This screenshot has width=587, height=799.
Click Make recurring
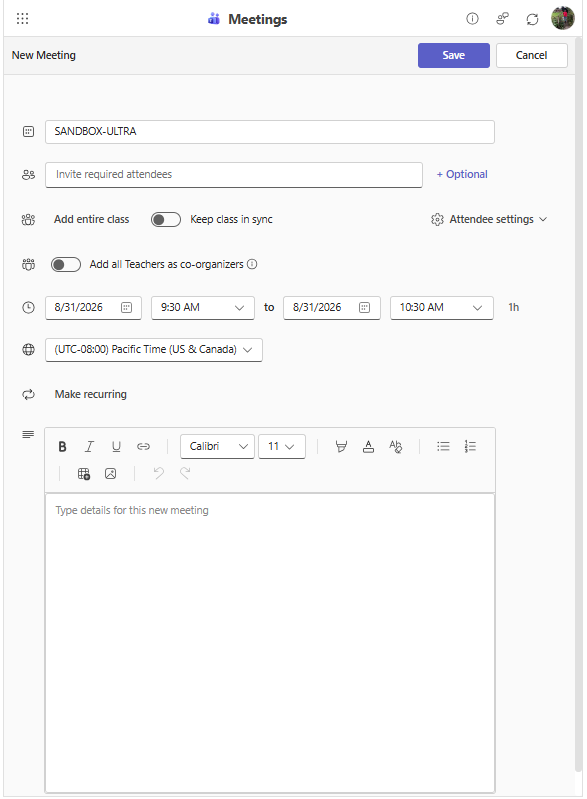click(91, 394)
